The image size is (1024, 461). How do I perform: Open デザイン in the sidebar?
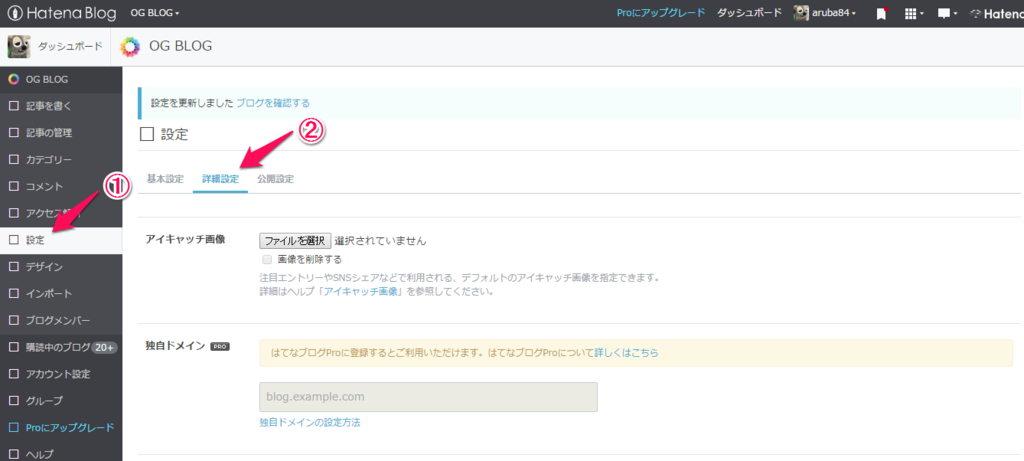61,267
